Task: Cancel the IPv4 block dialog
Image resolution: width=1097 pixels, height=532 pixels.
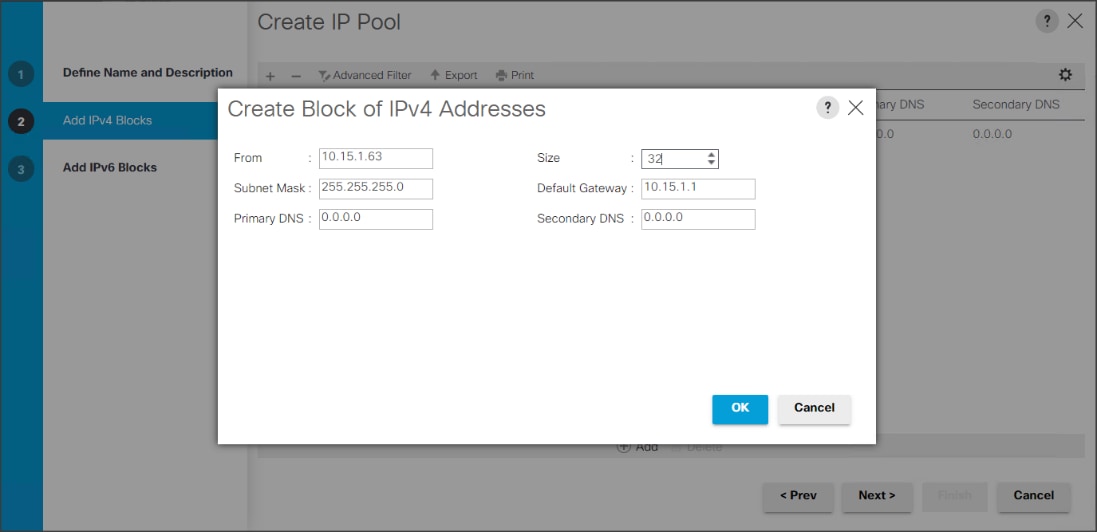Action: point(814,409)
